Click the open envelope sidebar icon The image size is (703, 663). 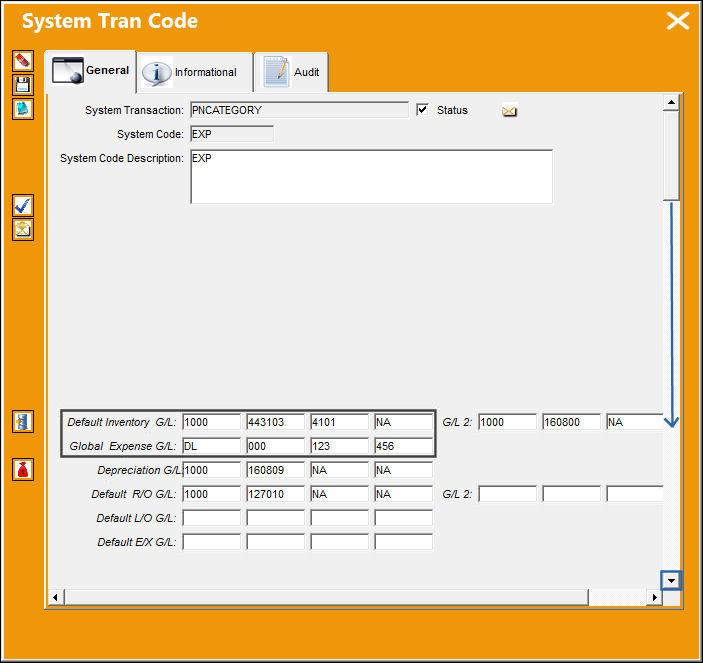(x=23, y=230)
